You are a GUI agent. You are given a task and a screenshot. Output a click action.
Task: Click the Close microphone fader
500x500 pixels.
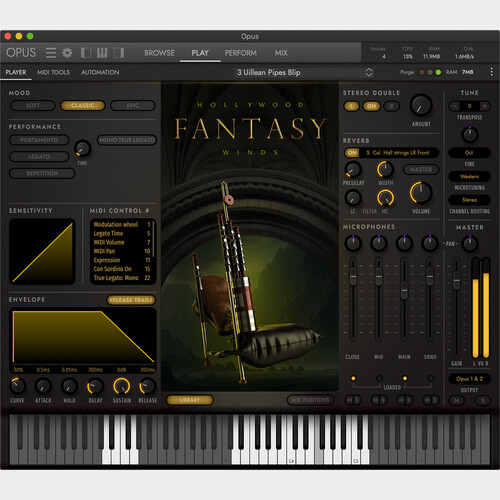pos(353,276)
